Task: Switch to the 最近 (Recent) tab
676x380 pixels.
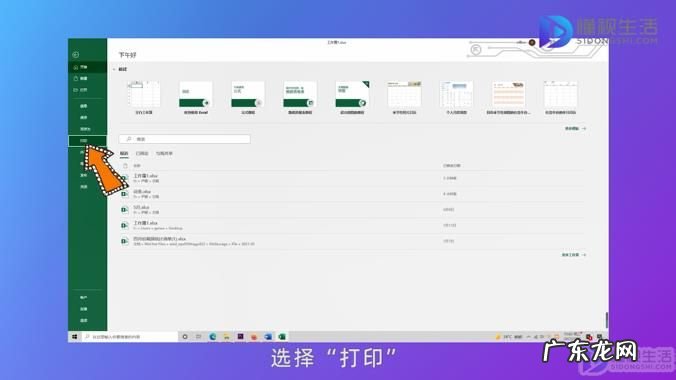Action: tap(124, 154)
